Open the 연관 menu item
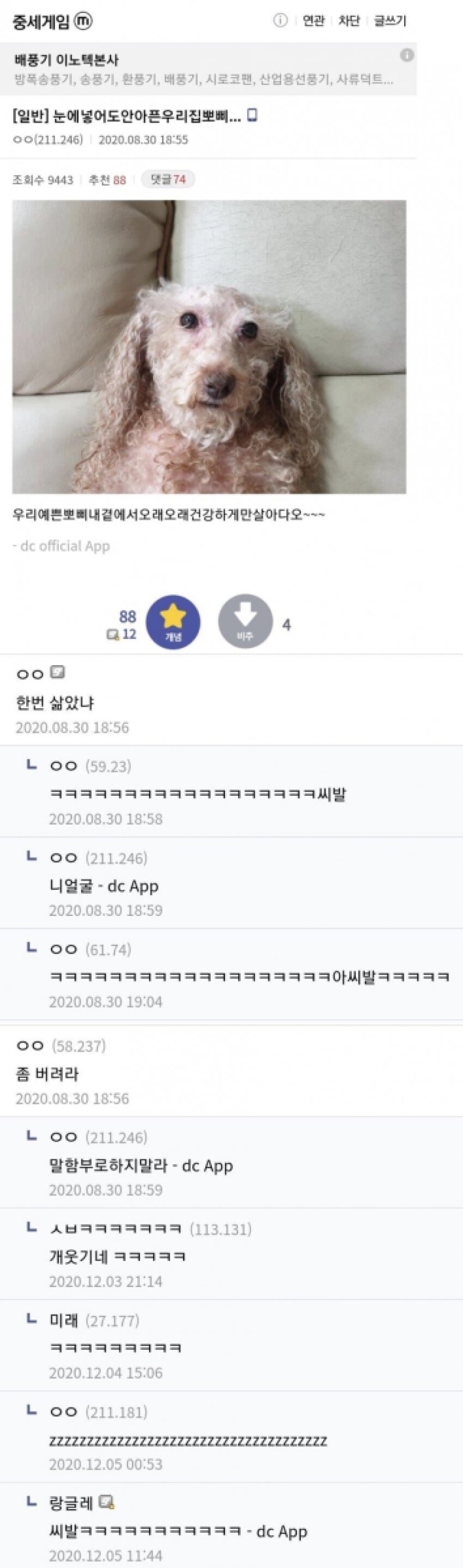The image size is (463, 1568). click(314, 21)
